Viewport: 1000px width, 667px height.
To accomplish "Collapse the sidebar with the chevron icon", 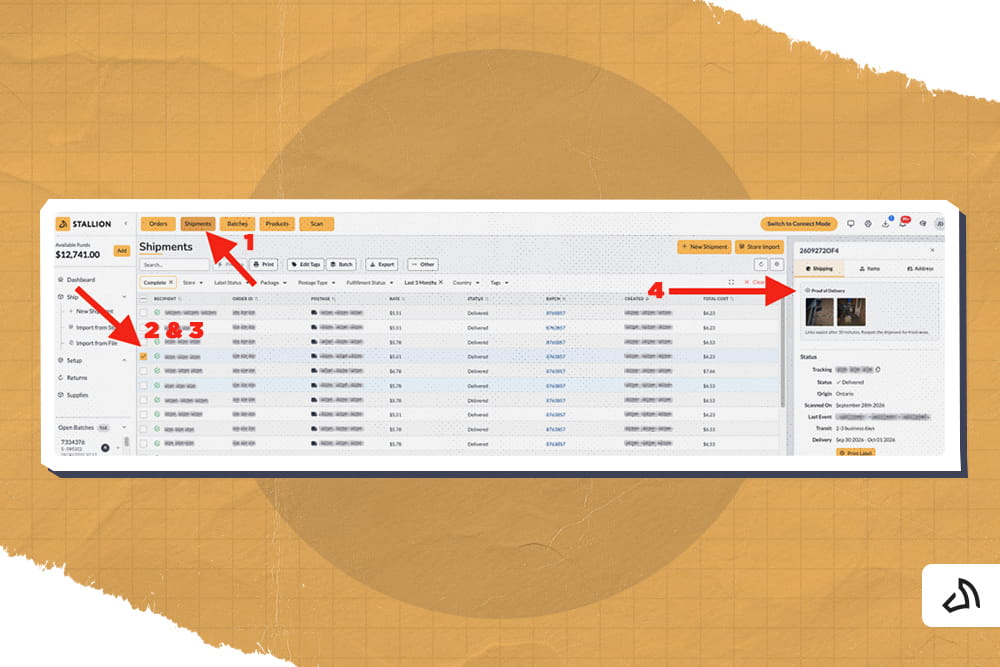I will tap(126, 223).
